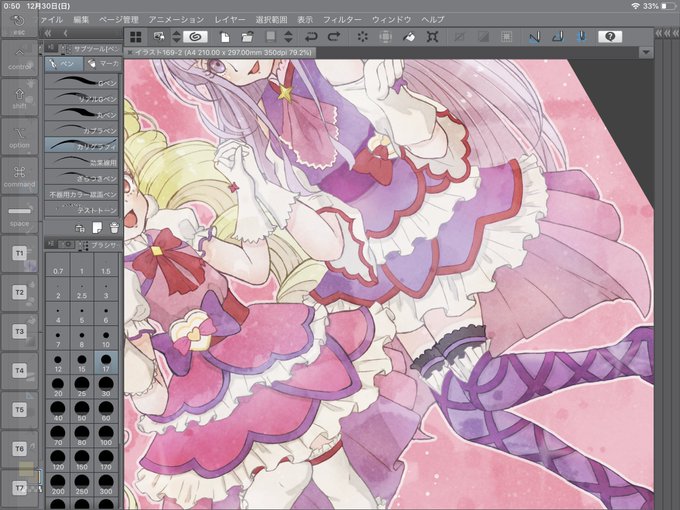Click the Clear (dotted circle) icon

[362, 37]
